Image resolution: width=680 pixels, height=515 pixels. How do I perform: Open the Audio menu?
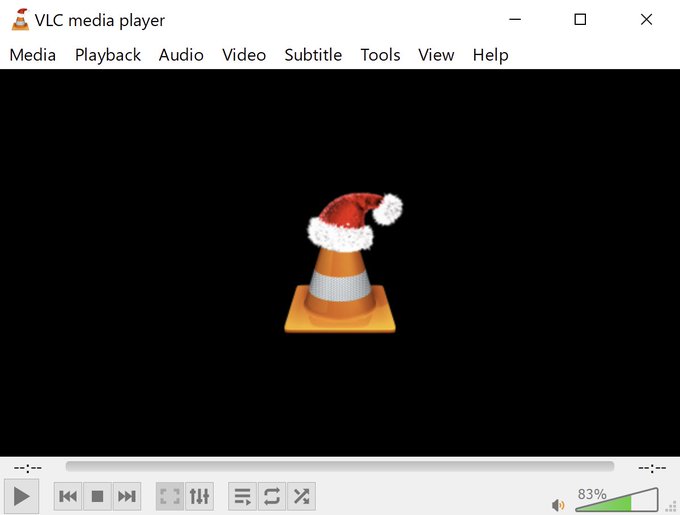181,55
